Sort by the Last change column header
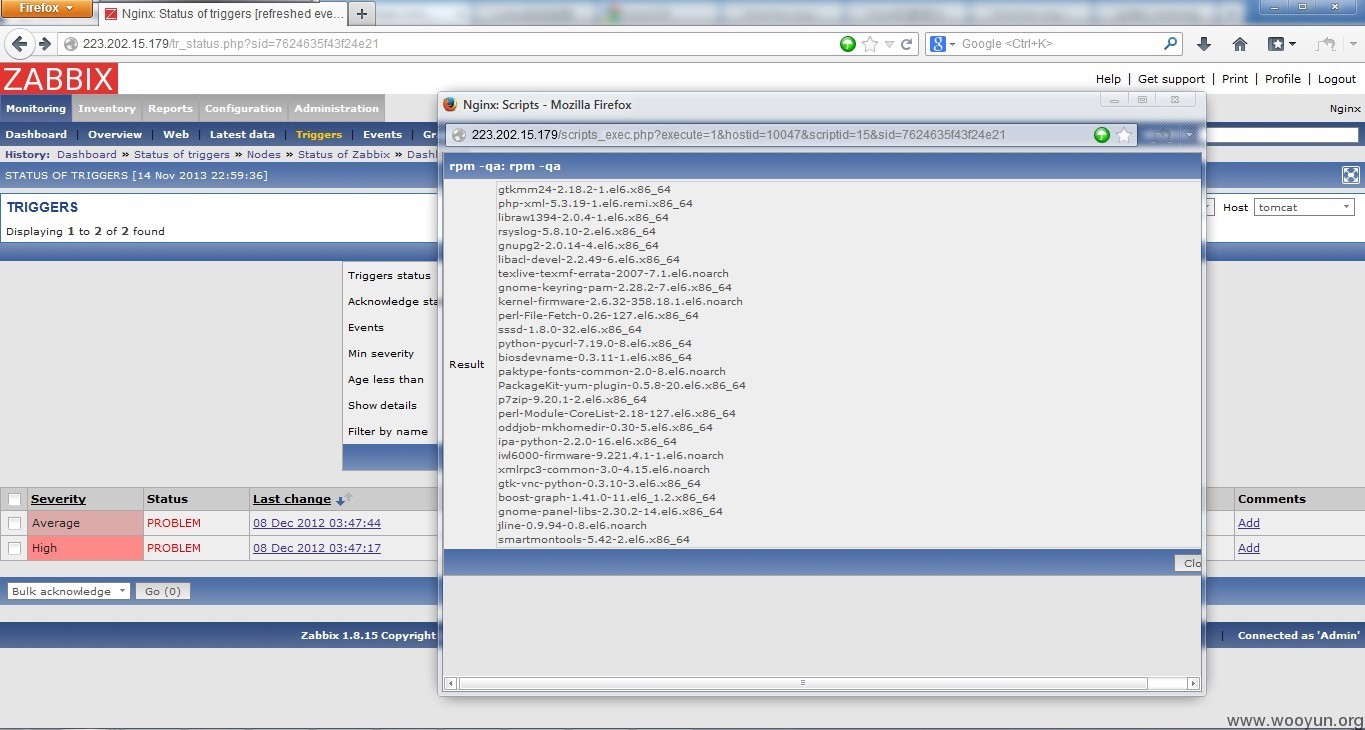This screenshot has height=730, width=1365. point(292,499)
